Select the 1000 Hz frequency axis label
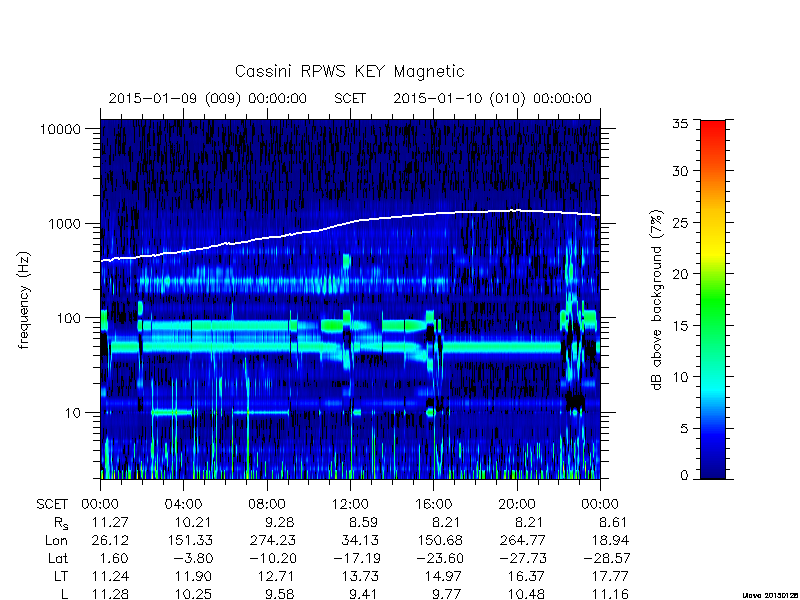The height and width of the screenshot is (600, 800). coord(64,224)
